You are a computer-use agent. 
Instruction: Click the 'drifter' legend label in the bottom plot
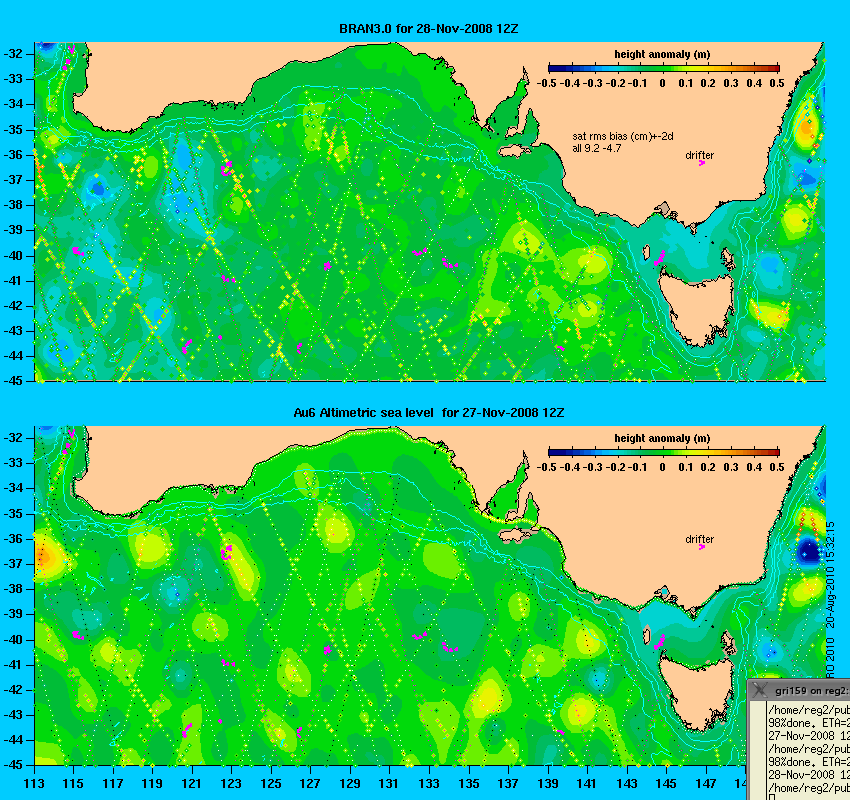tap(699, 539)
